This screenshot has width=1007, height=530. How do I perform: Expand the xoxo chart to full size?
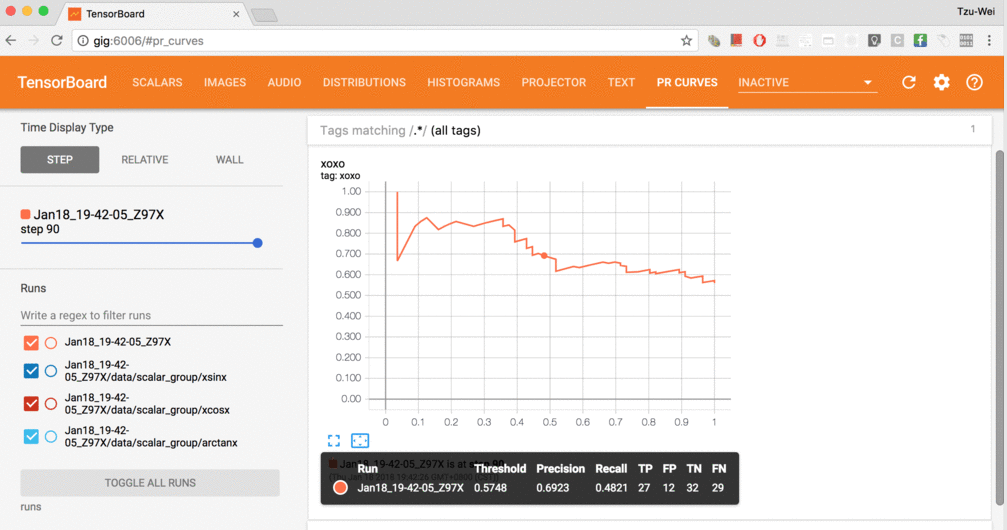click(334, 441)
